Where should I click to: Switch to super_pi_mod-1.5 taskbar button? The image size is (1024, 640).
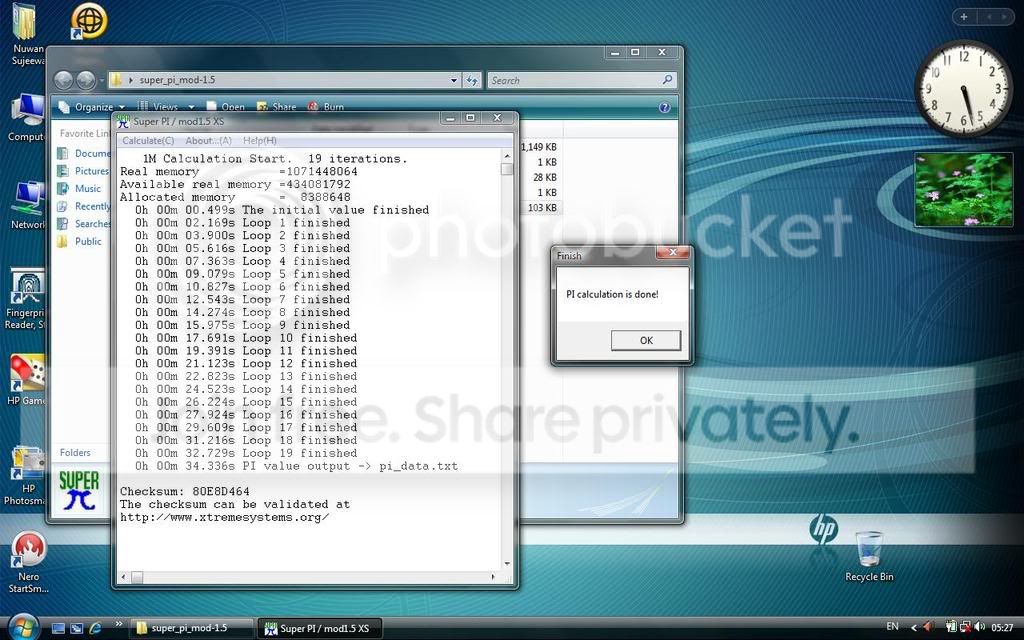[x=189, y=628]
